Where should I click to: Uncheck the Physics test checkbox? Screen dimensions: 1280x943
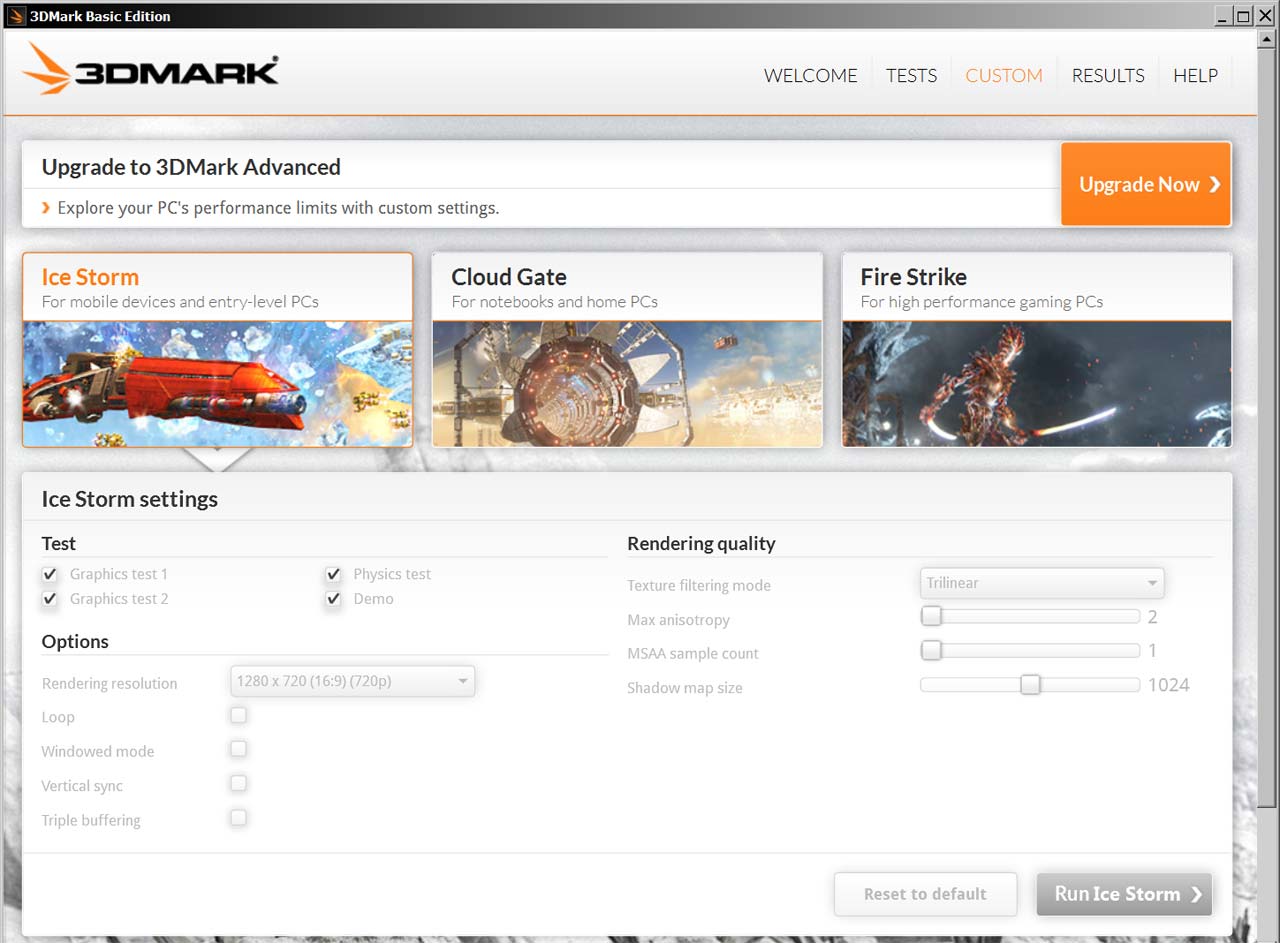click(333, 575)
